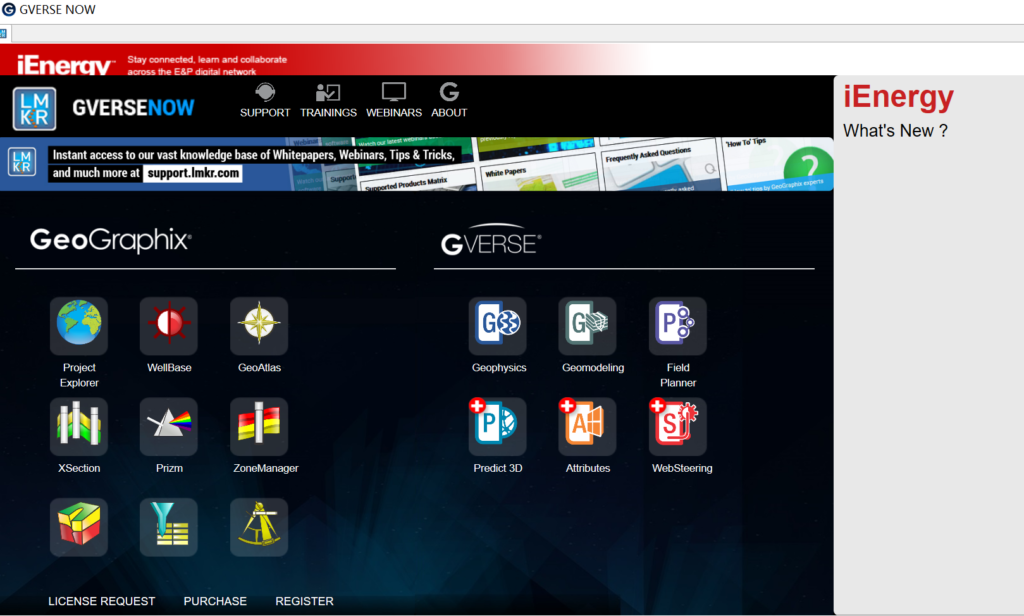Launch the Predict 3D icon

click(x=498, y=426)
